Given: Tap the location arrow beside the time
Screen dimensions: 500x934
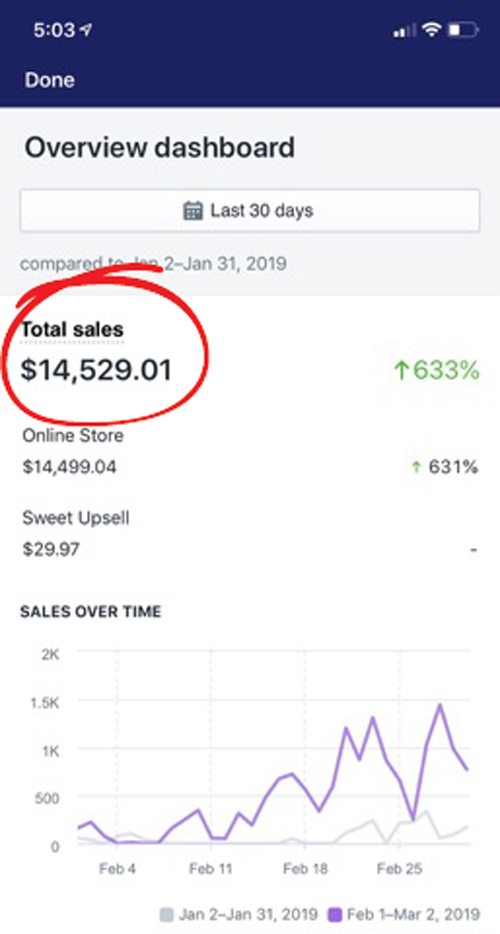Looking at the screenshot, I should (86, 30).
